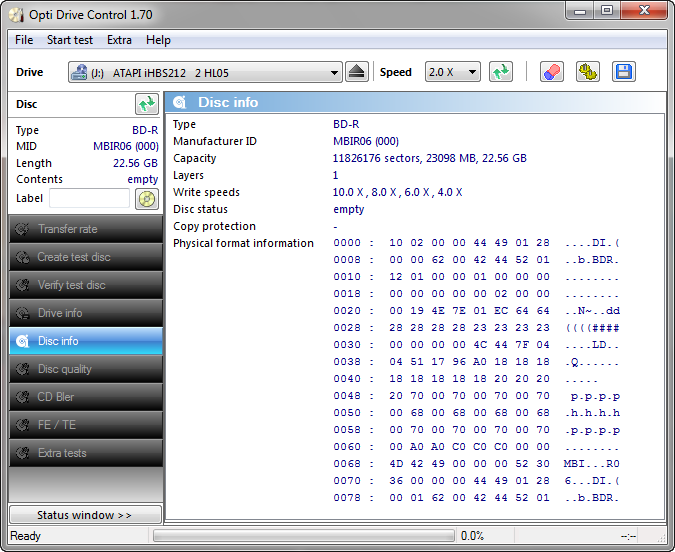The height and width of the screenshot is (552, 675).
Task: Open the Verify test disc panel
Action: point(86,285)
